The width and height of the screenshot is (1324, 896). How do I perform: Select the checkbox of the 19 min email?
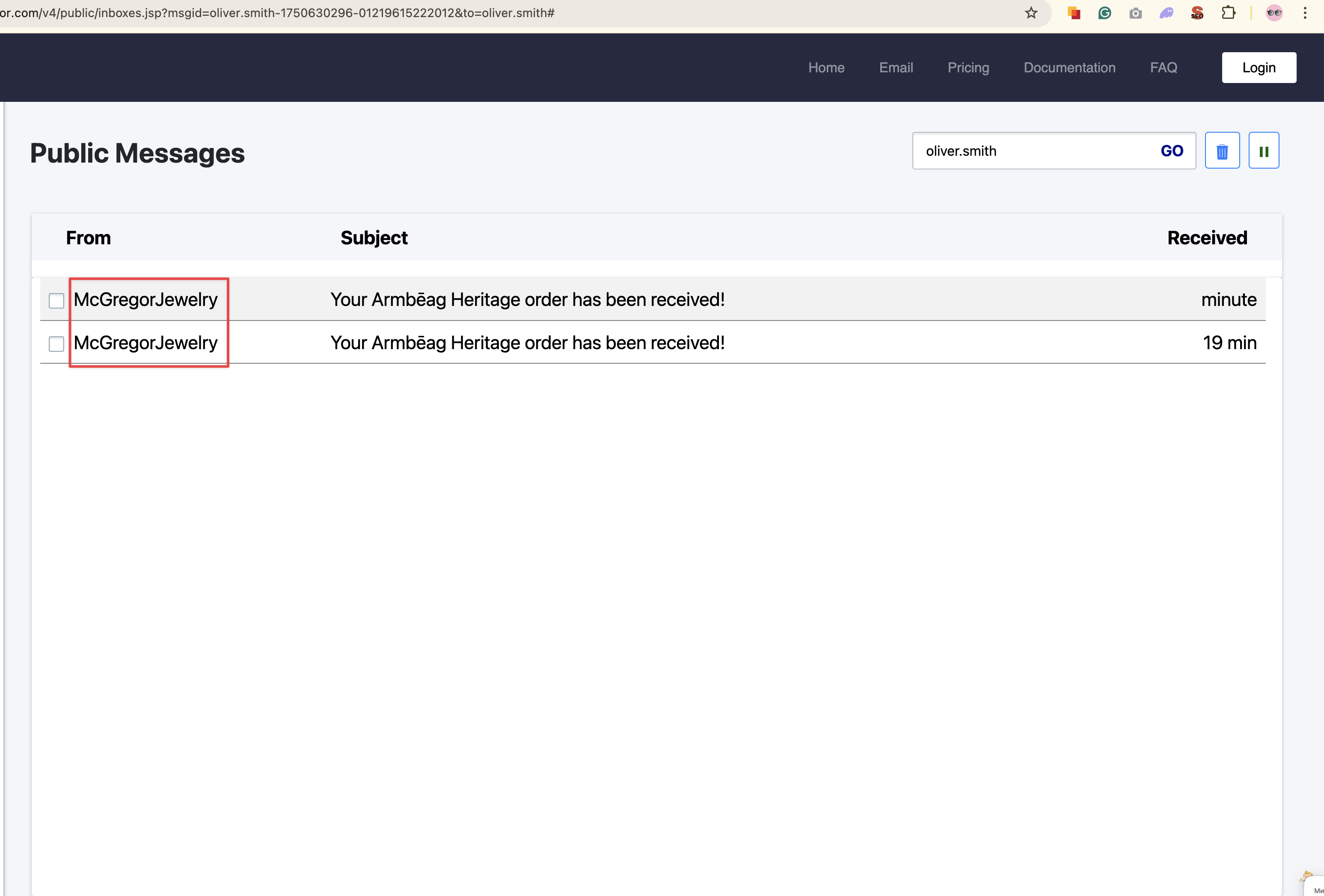point(56,344)
